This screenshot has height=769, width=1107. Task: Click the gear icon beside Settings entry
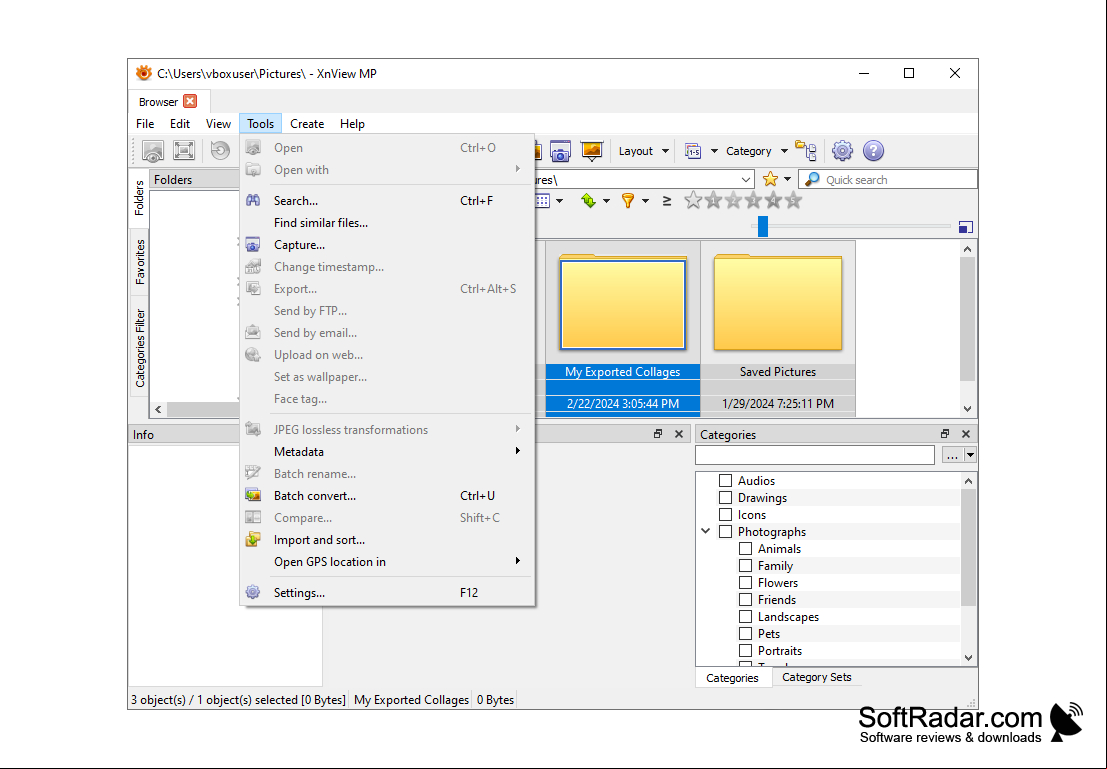253,592
